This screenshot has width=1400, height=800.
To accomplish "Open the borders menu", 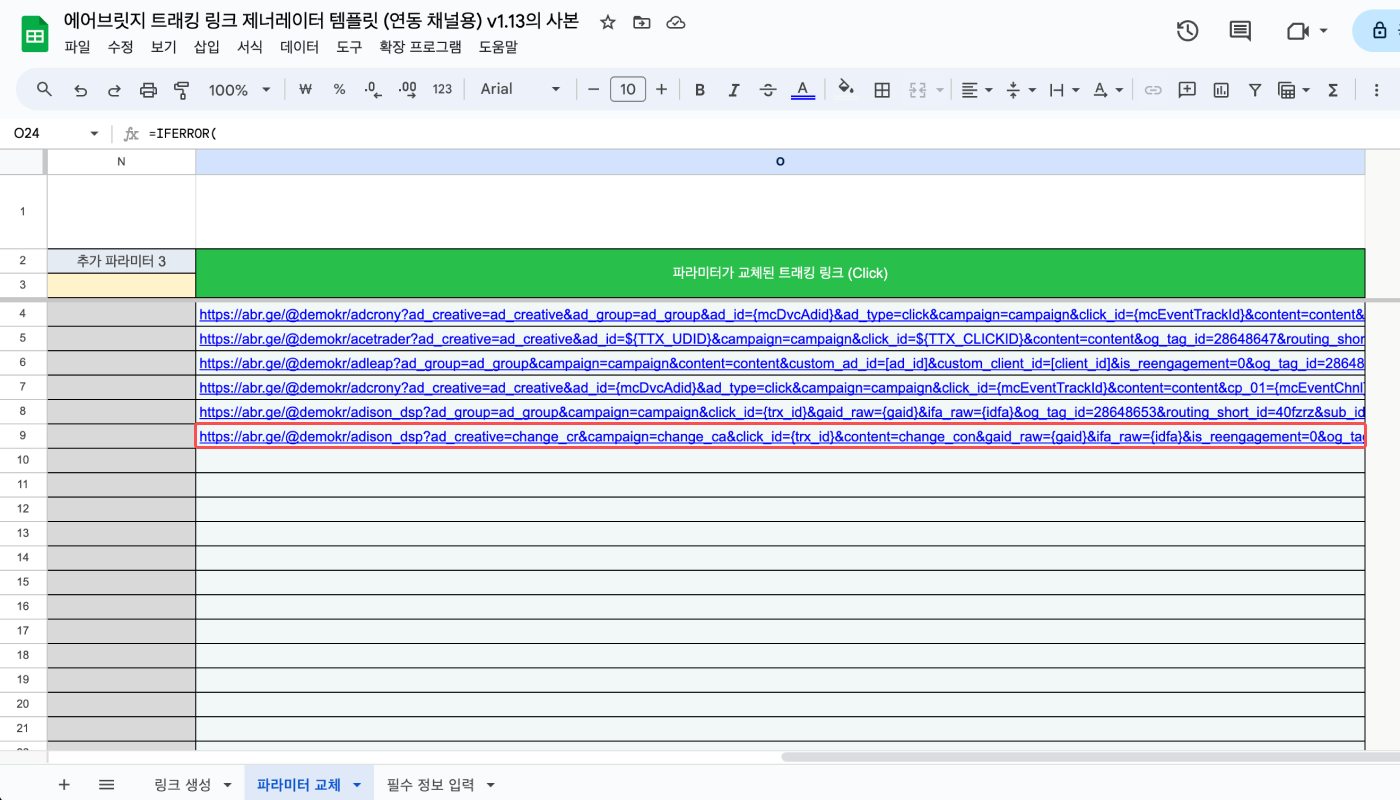I will (x=882, y=90).
